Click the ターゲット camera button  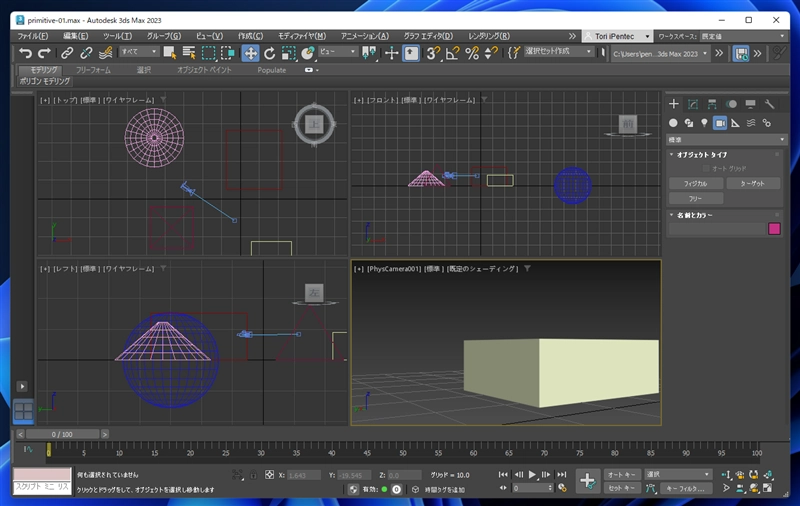pos(752,184)
